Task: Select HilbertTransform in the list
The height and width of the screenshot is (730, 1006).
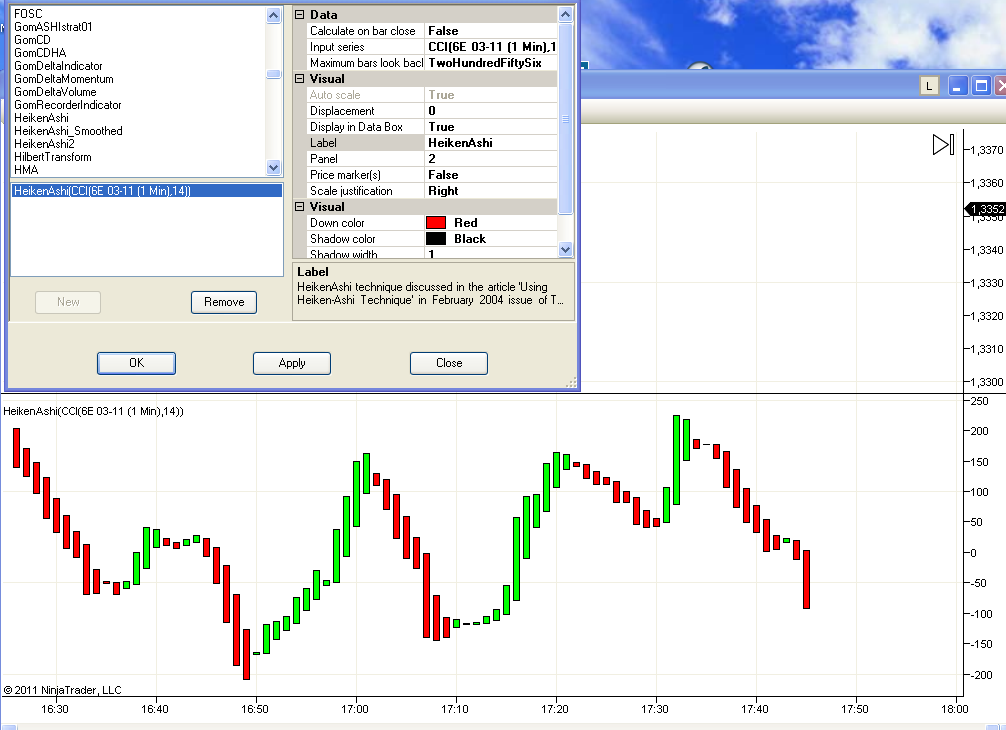Action: click(x=53, y=157)
